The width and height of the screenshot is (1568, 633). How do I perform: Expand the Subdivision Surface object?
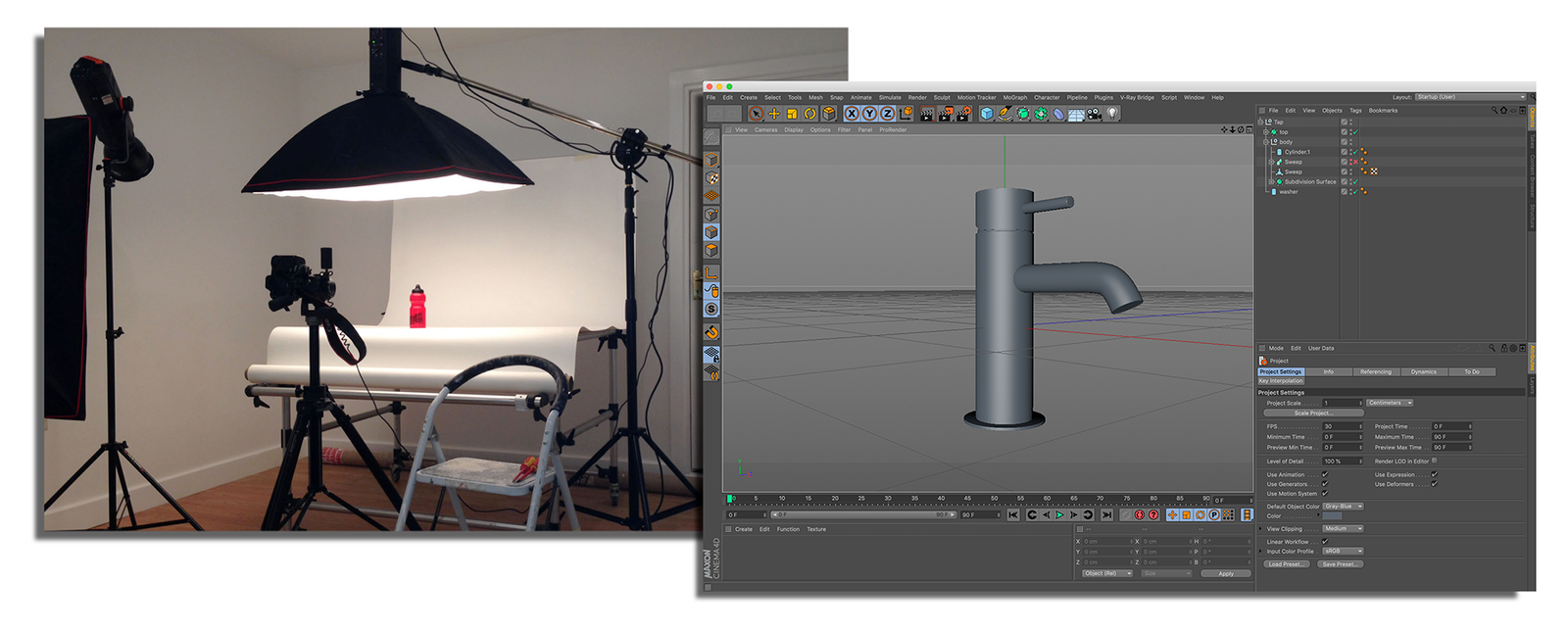click(1271, 182)
